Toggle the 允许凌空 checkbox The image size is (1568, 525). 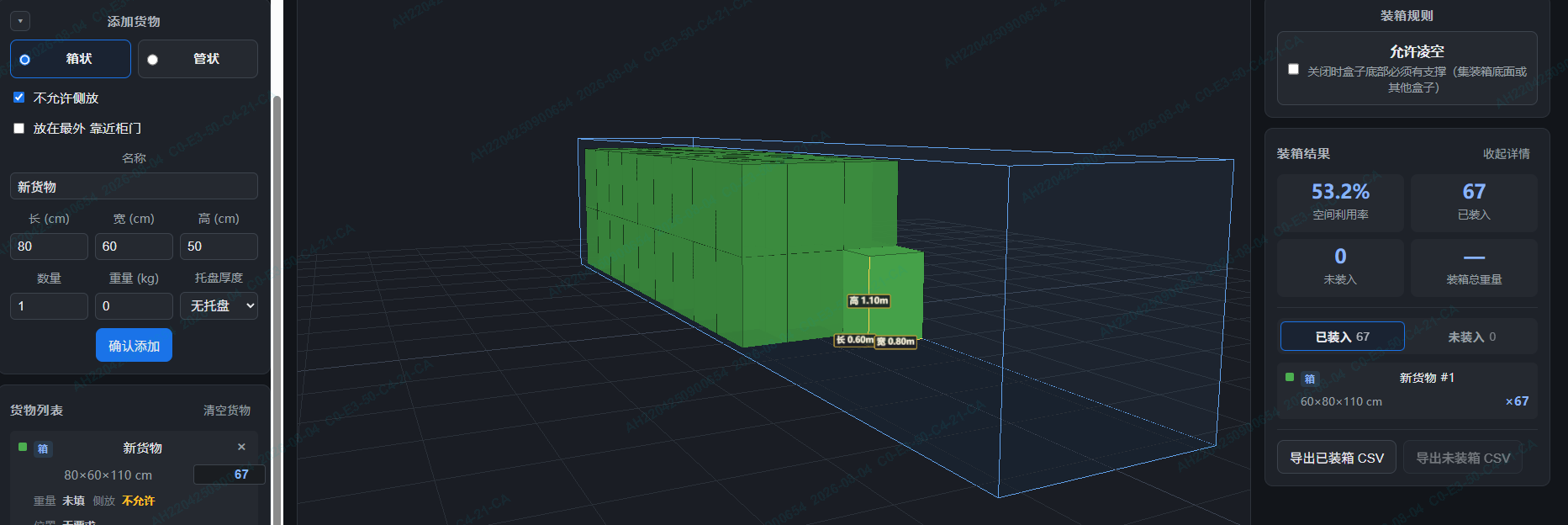[x=1293, y=69]
